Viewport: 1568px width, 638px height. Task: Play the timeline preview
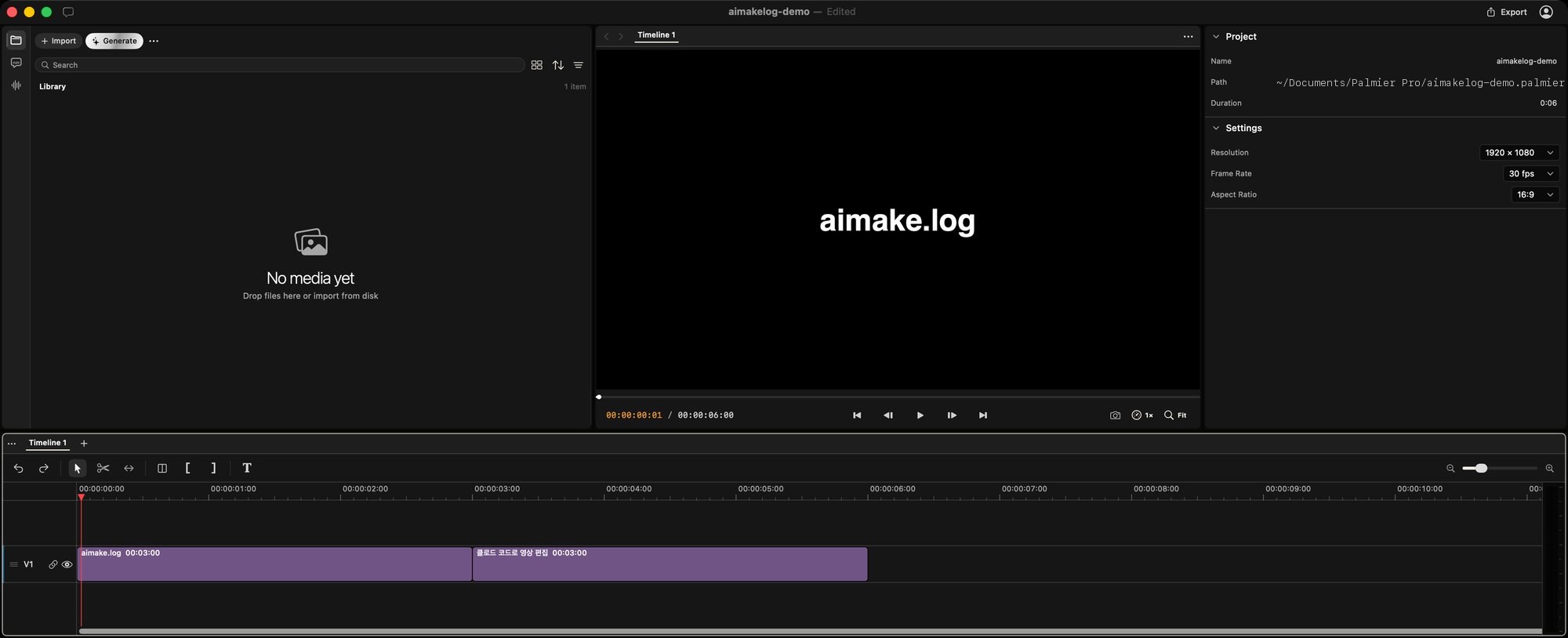[920, 415]
